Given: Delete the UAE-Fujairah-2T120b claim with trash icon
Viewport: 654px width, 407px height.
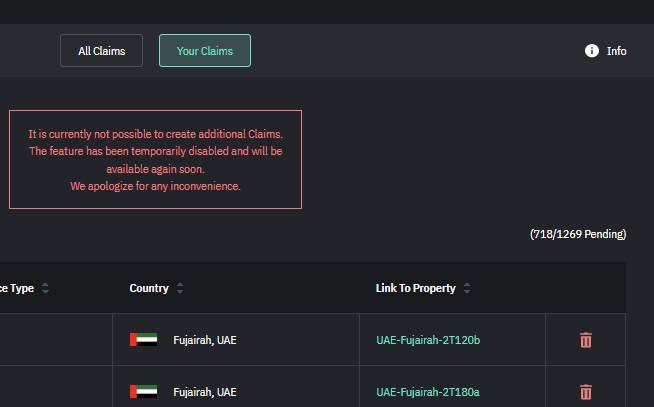Looking at the screenshot, I should [586, 340].
